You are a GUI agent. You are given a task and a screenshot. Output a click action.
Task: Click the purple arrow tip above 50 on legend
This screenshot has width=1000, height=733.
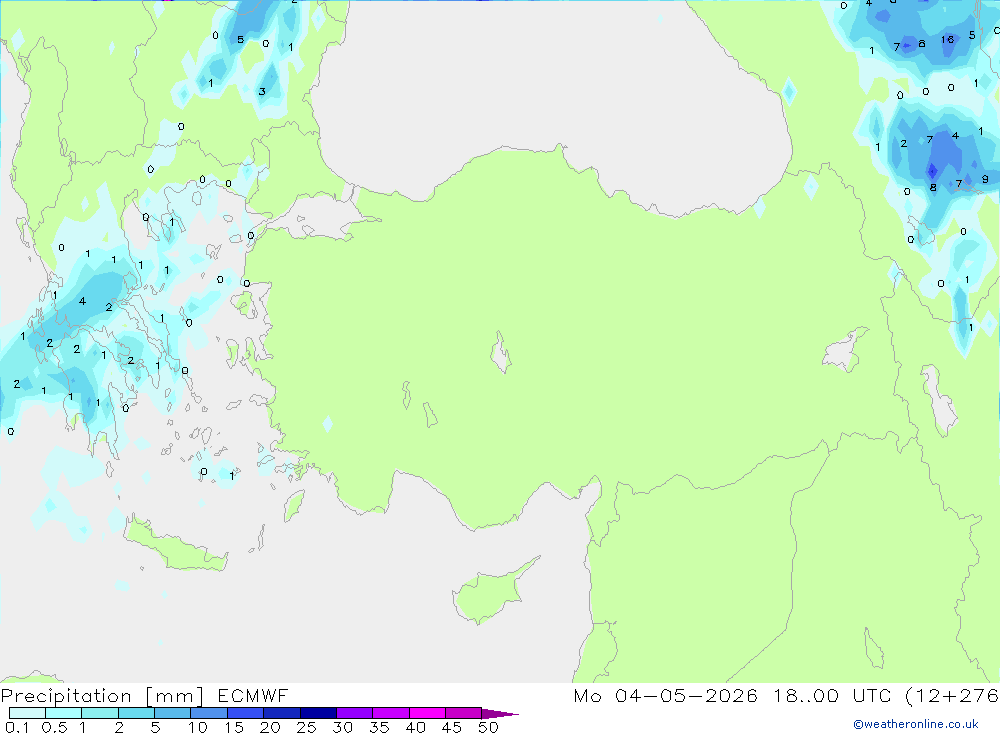click(x=500, y=713)
